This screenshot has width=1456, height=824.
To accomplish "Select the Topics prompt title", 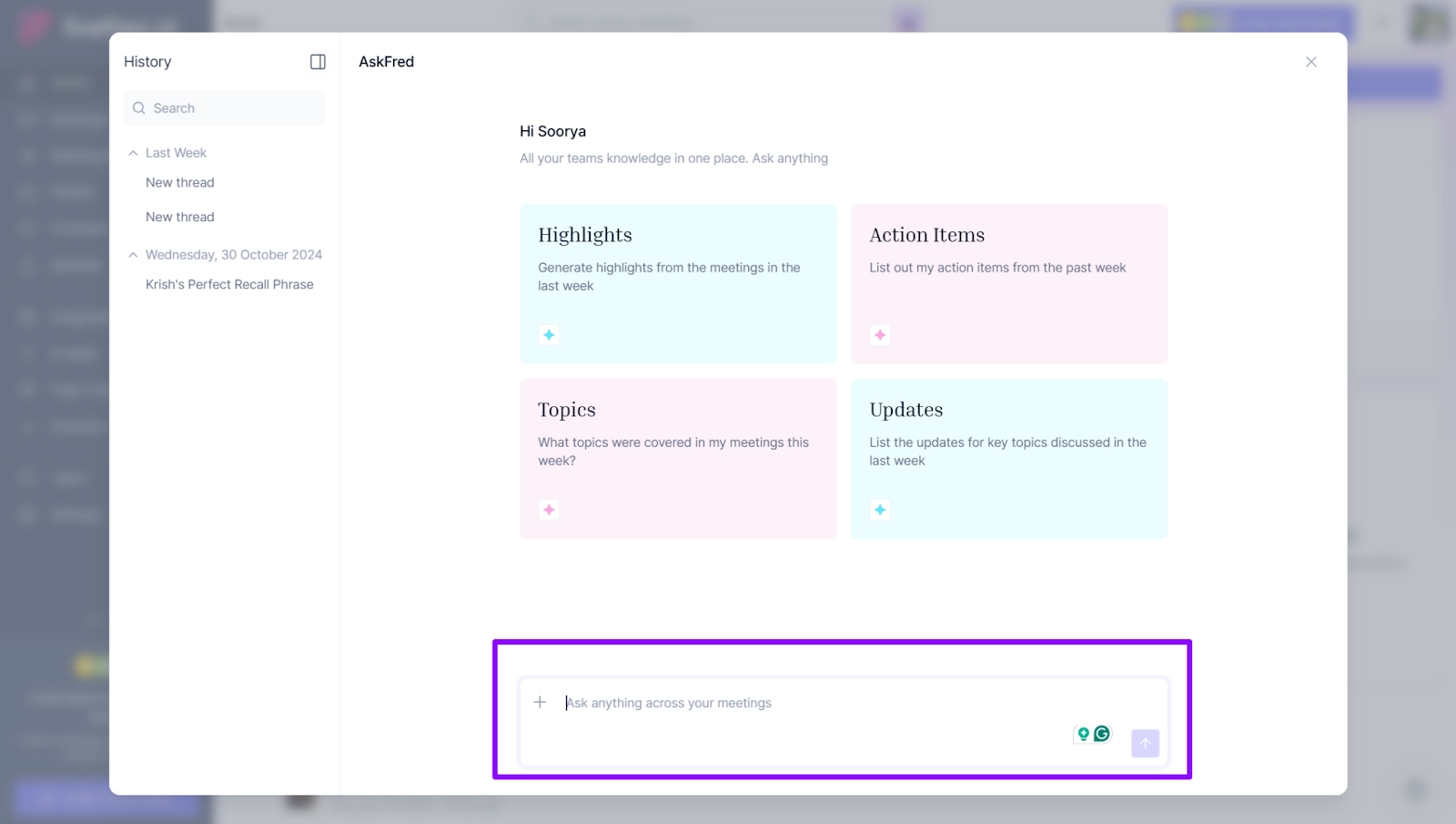I will [x=566, y=410].
